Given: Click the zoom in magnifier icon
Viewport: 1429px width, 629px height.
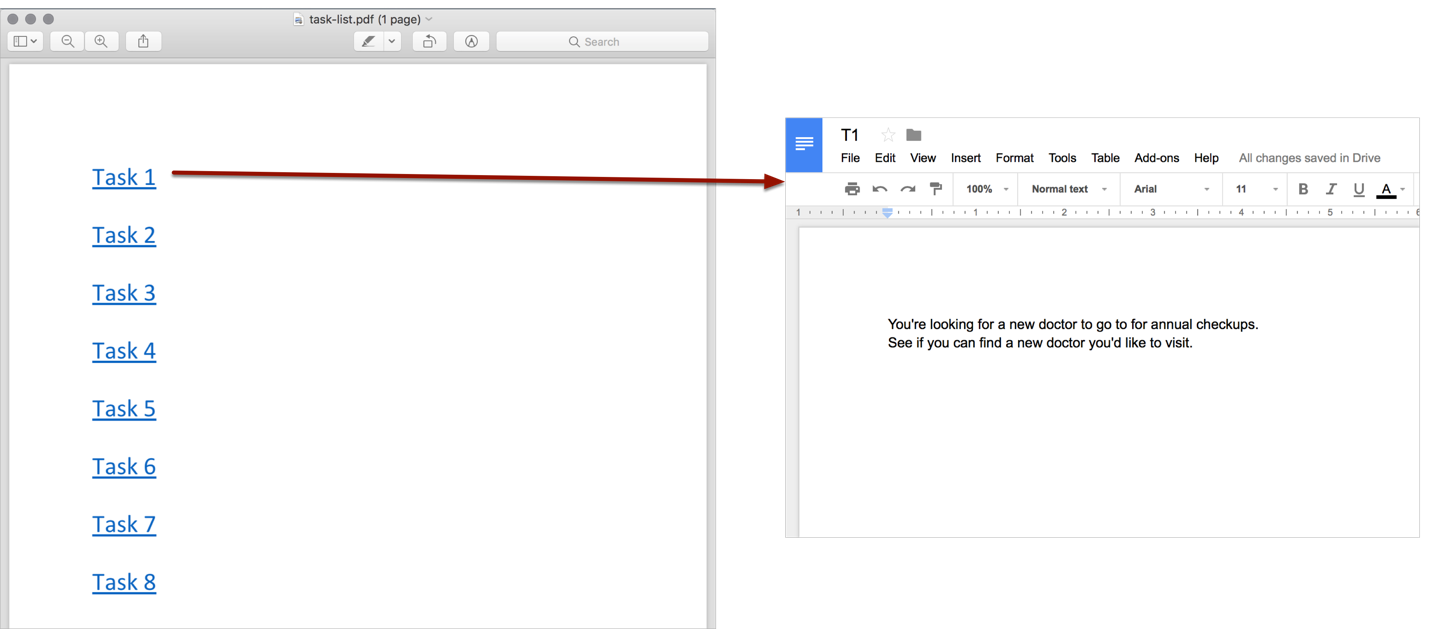Looking at the screenshot, I should tap(101, 41).
